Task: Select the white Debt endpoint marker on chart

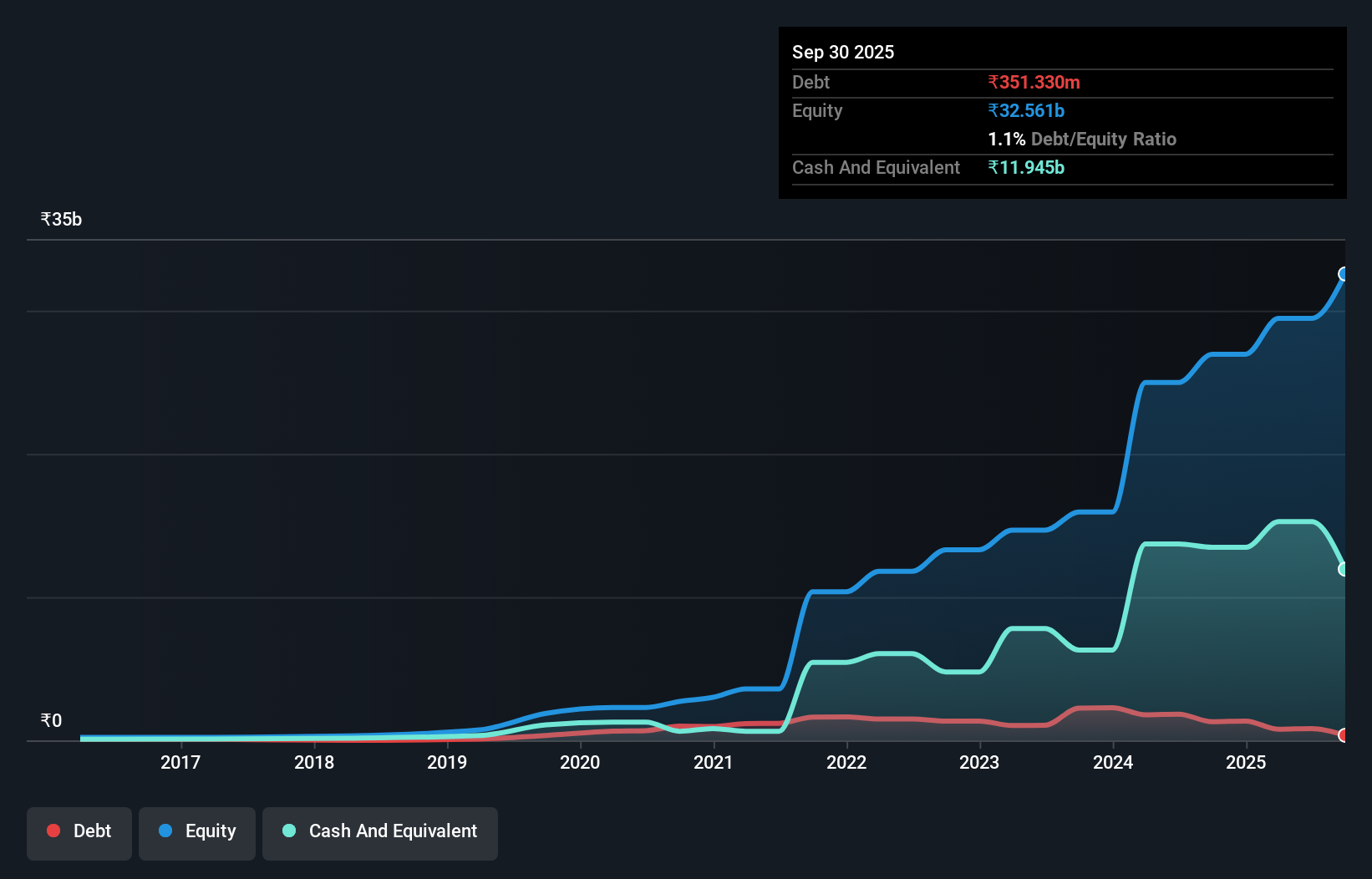Action: coord(1344,736)
